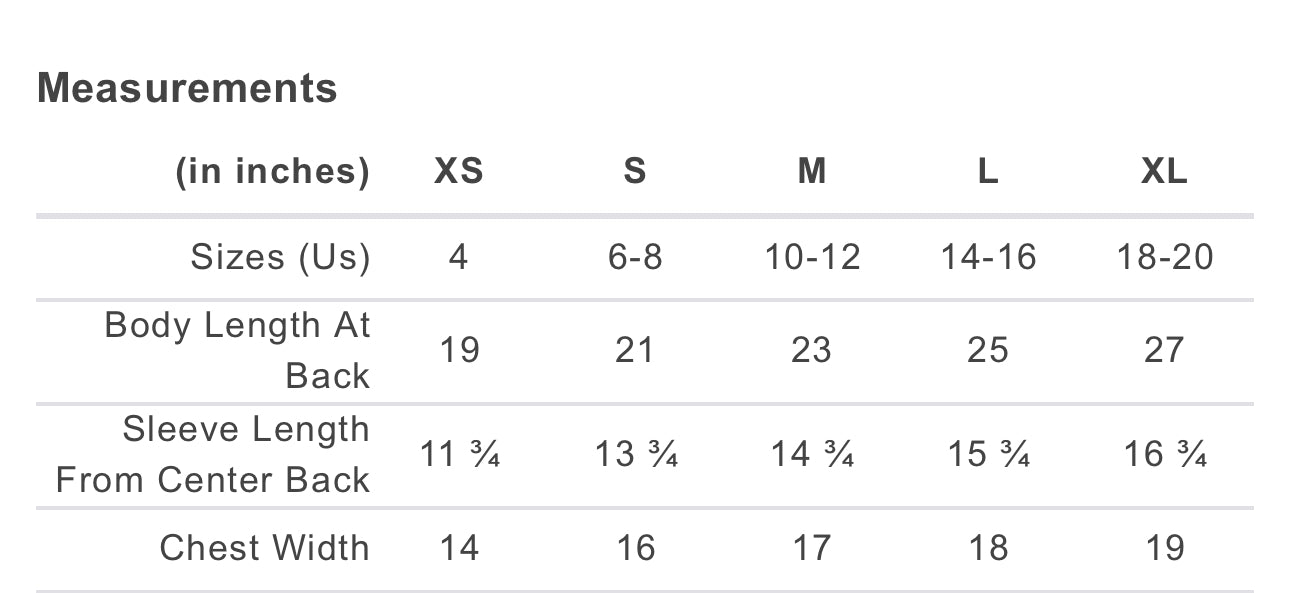Viewport: 1290px width, 593px height.
Task: Select sleeve length 11 ¾ for XS
Action: (x=460, y=455)
